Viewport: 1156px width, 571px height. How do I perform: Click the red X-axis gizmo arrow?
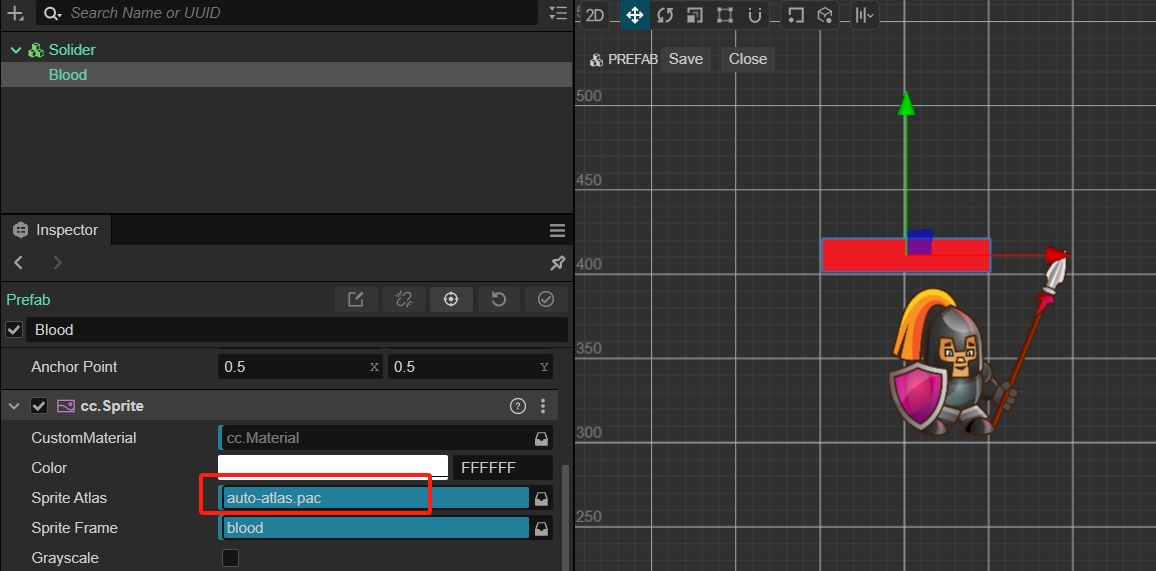click(1057, 255)
